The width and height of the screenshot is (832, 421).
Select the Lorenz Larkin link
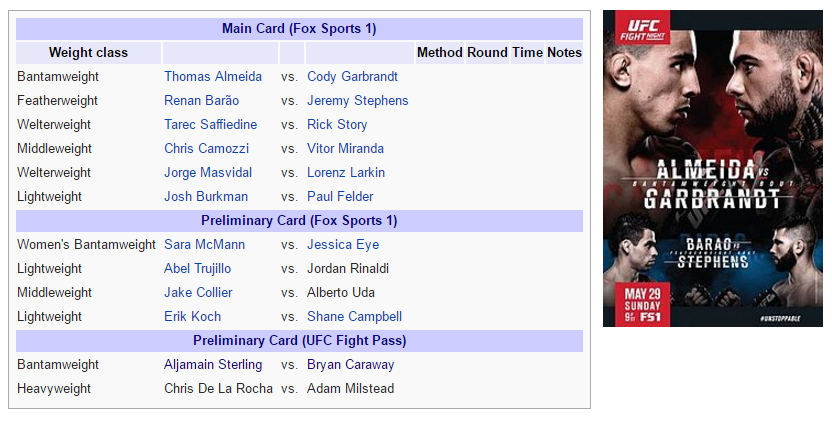[x=346, y=173]
